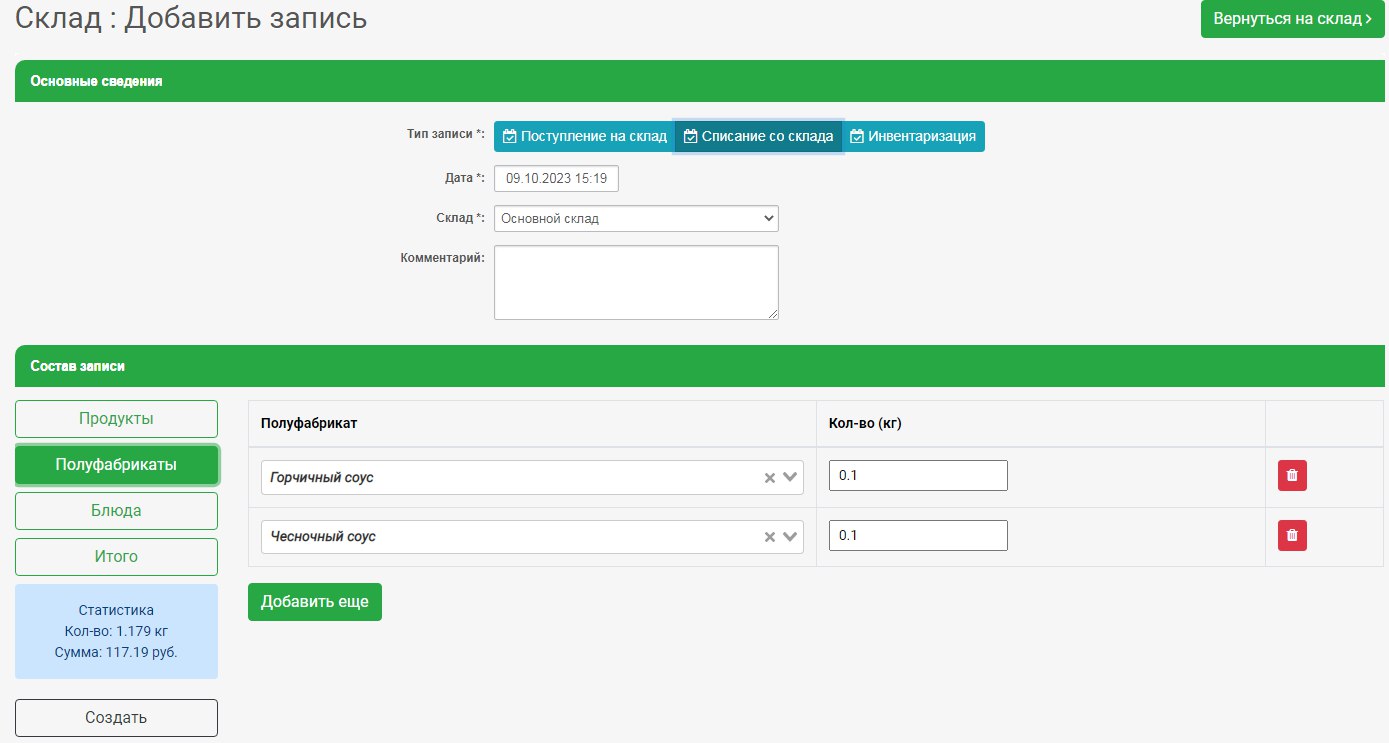Select record type Инвентаризация
This screenshot has height=743, width=1389.
[x=913, y=137]
